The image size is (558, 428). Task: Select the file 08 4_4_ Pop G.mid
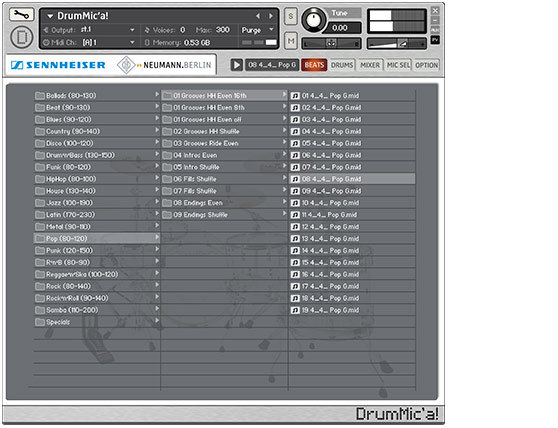[352, 179]
